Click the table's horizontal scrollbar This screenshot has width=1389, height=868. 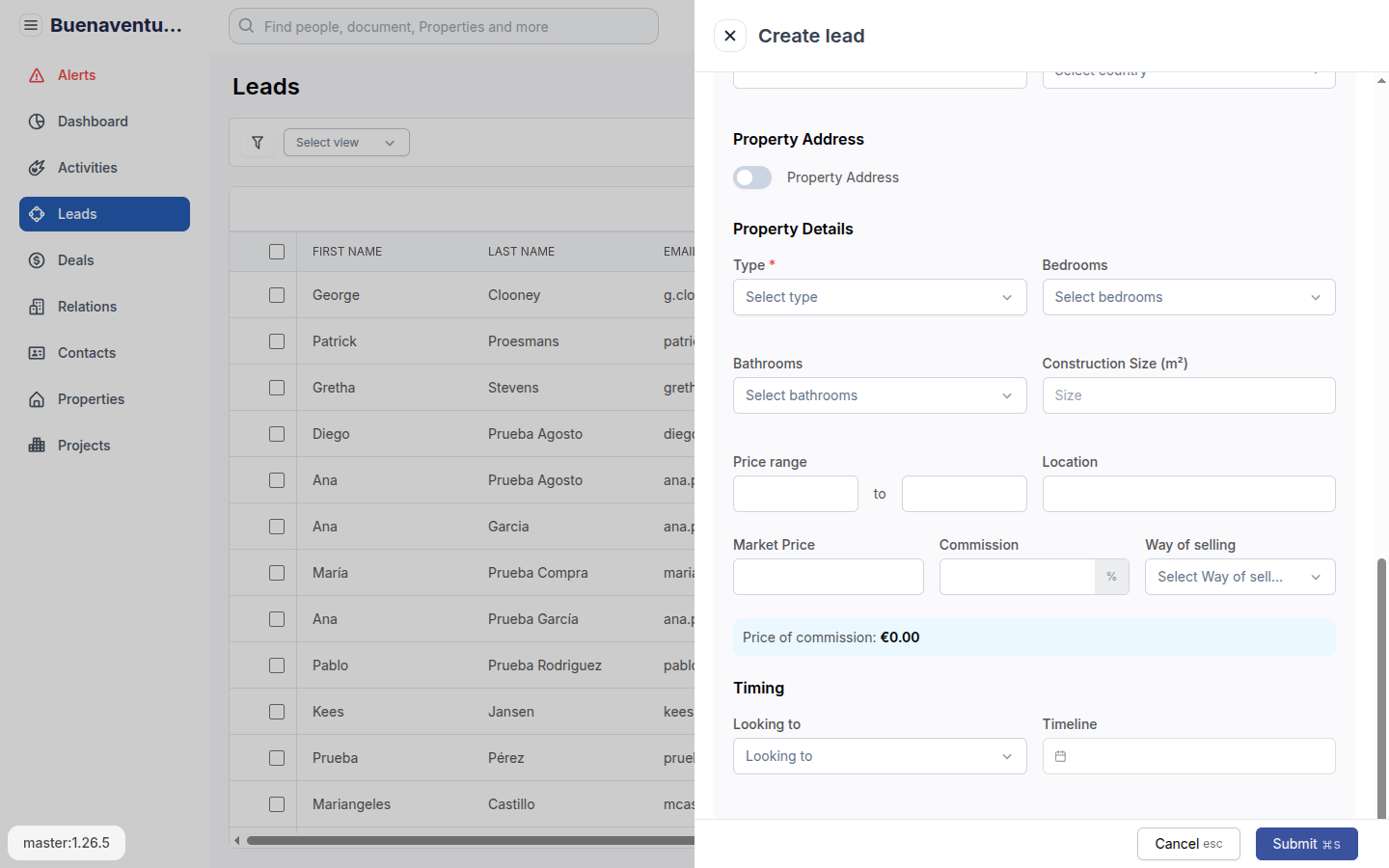click(x=471, y=840)
